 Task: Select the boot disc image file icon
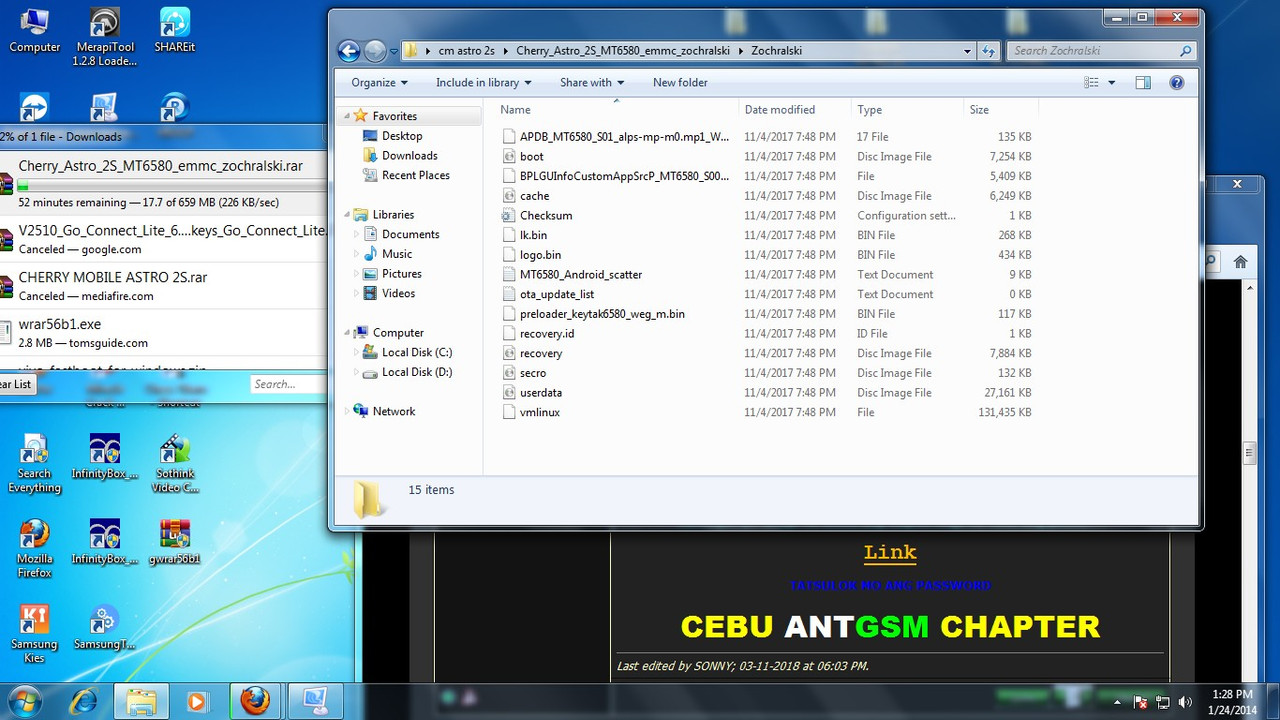click(x=509, y=156)
